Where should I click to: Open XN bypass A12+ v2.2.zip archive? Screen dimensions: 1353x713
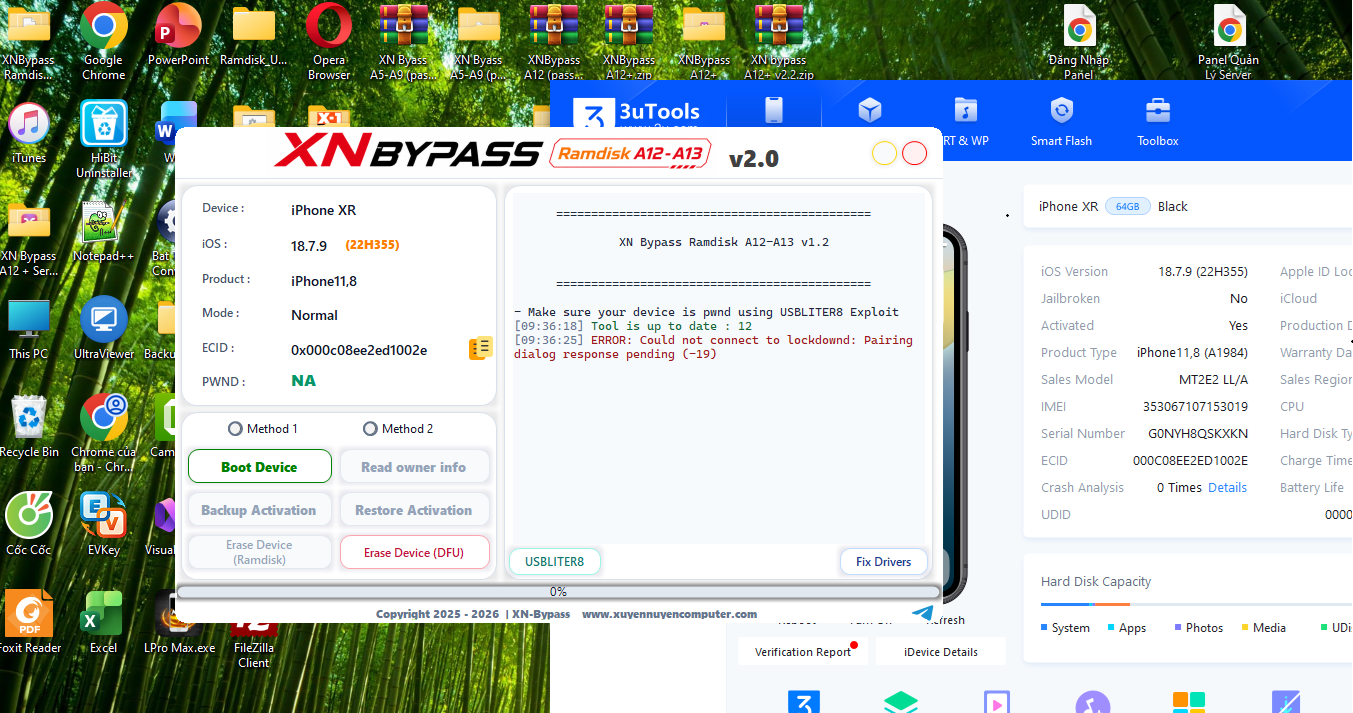[779, 42]
